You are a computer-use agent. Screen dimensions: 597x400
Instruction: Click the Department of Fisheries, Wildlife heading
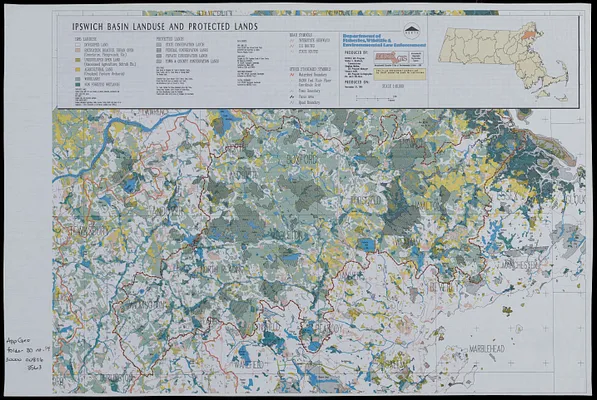(x=384, y=40)
